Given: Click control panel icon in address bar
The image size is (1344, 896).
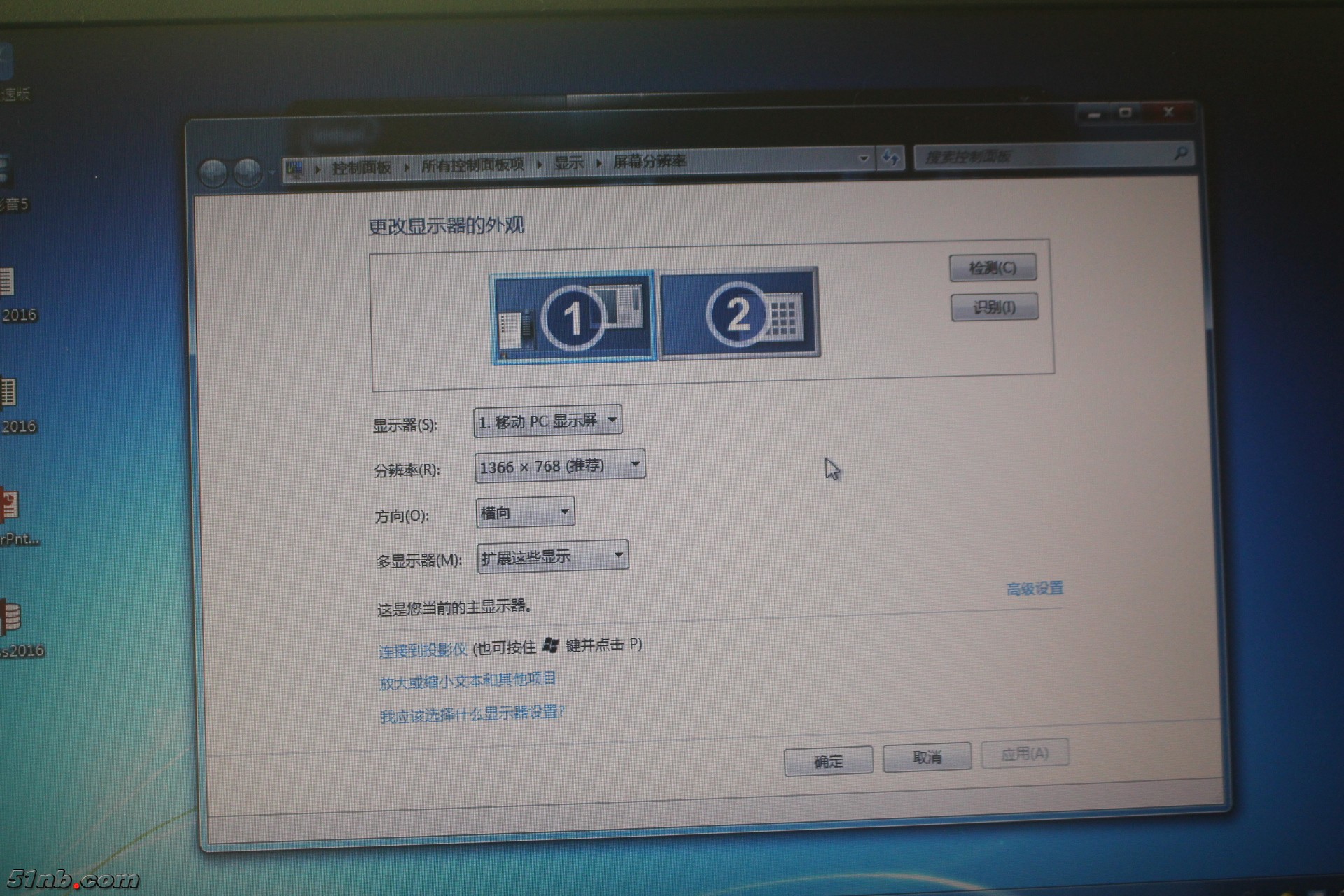Looking at the screenshot, I should click(295, 169).
